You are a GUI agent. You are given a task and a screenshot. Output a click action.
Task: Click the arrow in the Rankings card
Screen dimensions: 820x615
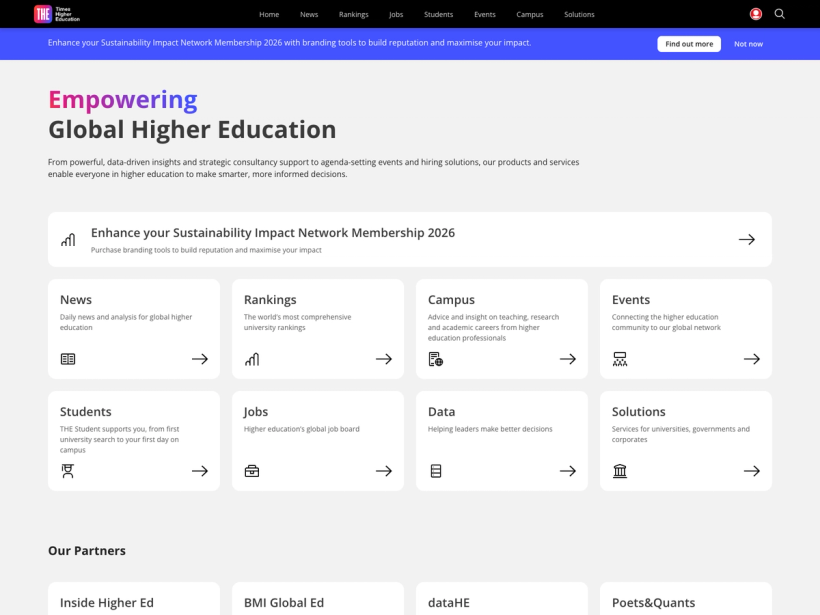click(x=384, y=359)
